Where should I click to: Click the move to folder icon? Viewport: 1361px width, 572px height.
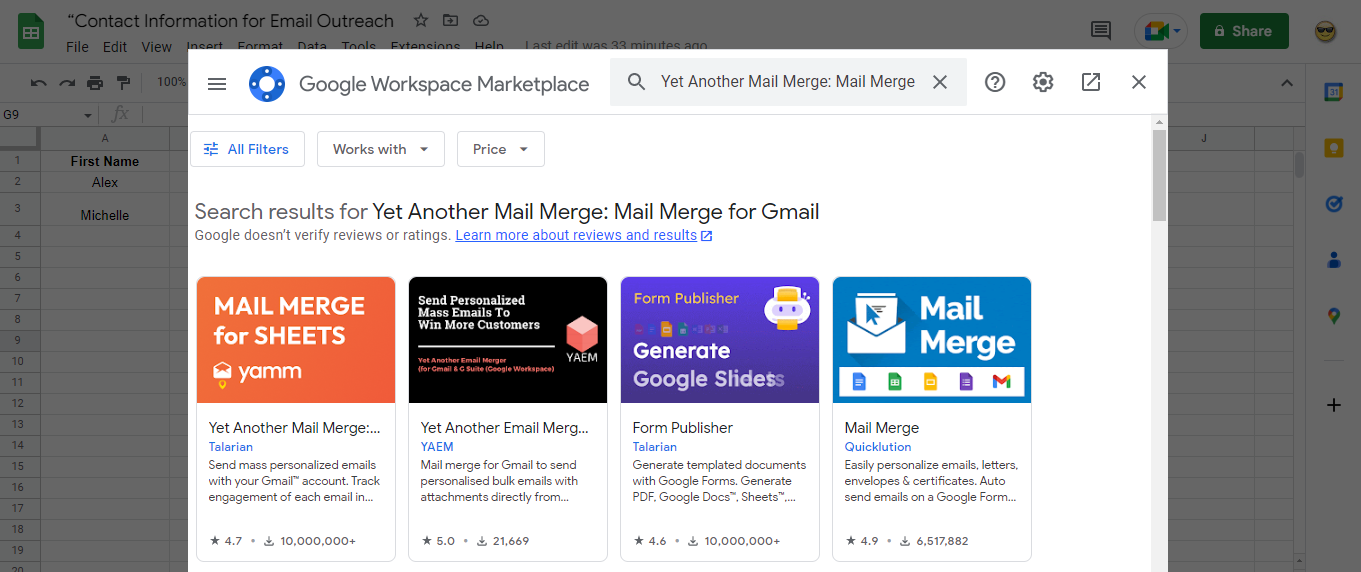point(451,20)
